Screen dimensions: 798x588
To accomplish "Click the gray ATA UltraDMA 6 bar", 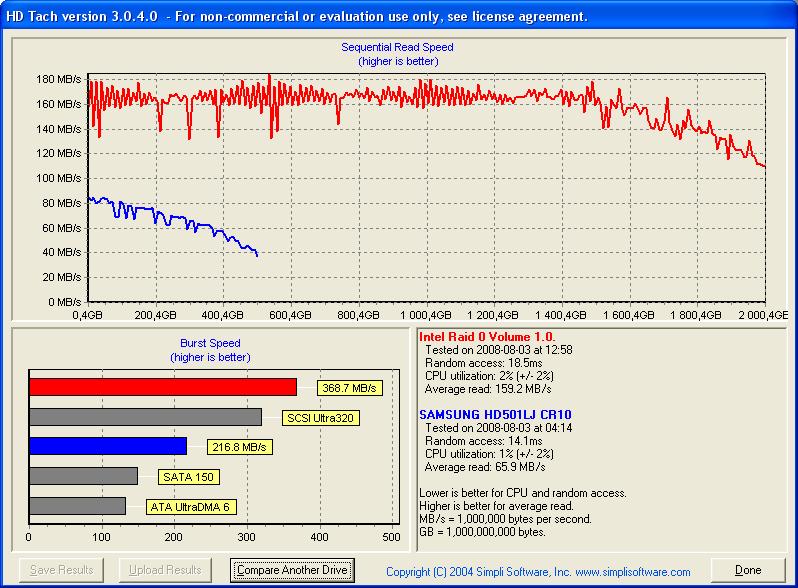I will point(77,506).
